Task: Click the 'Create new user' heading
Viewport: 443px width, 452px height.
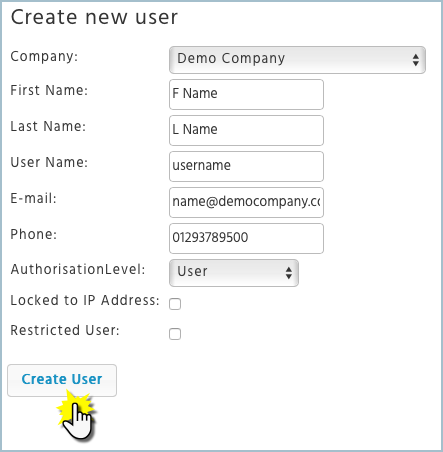Action: pyautogui.click(x=94, y=17)
